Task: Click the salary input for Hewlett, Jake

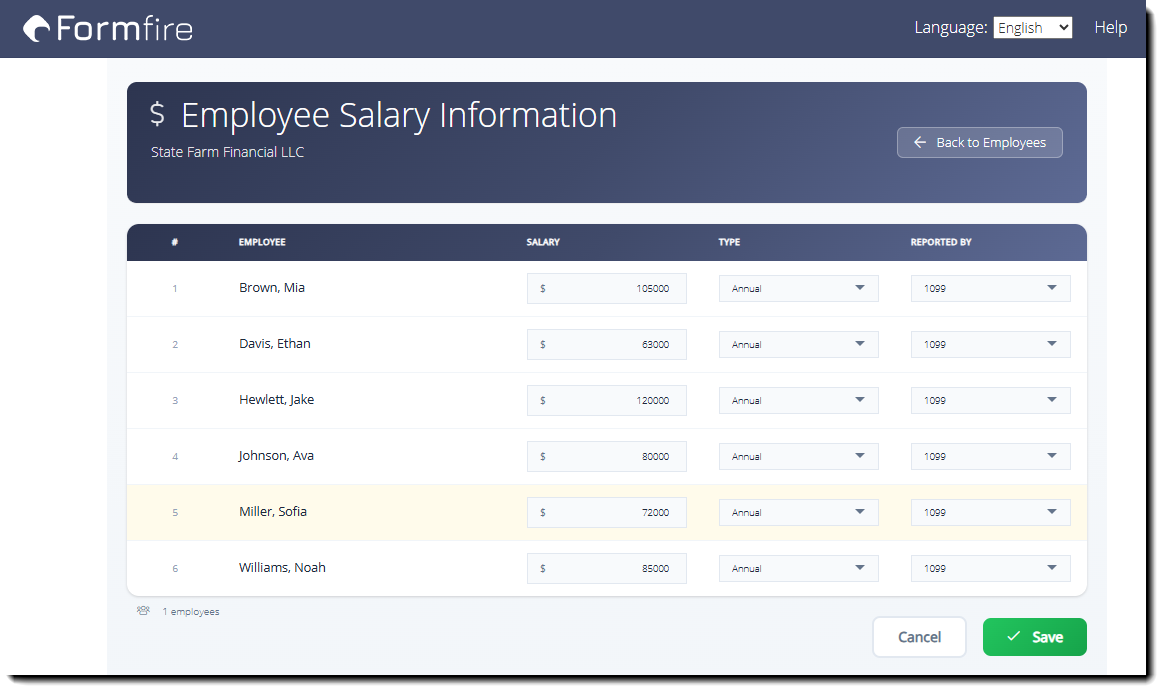Action: [x=606, y=400]
